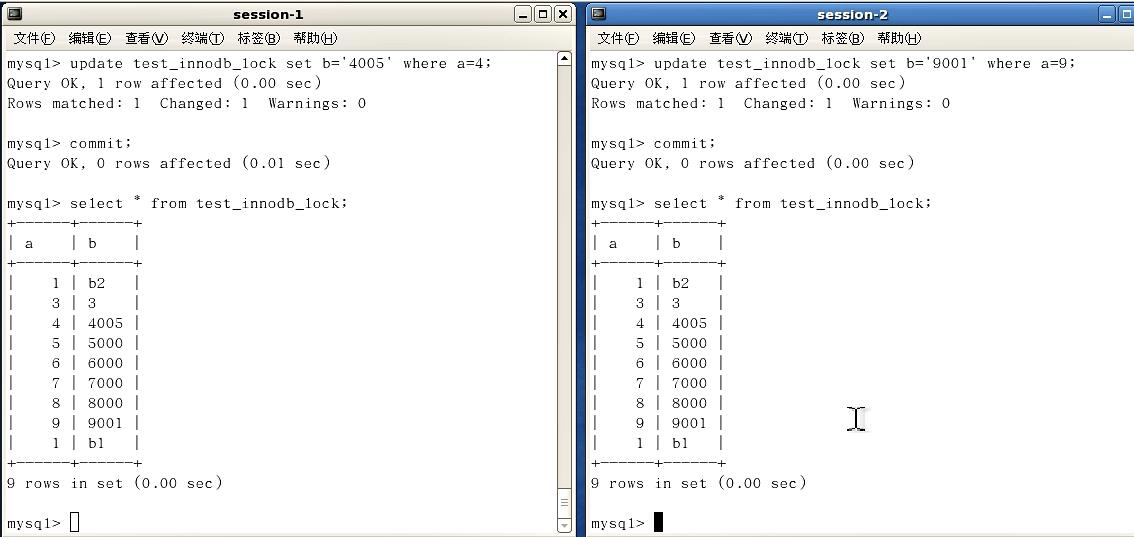Click session-1 mysql prompt cursor line
1134x537 pixels.
point(43,523)
